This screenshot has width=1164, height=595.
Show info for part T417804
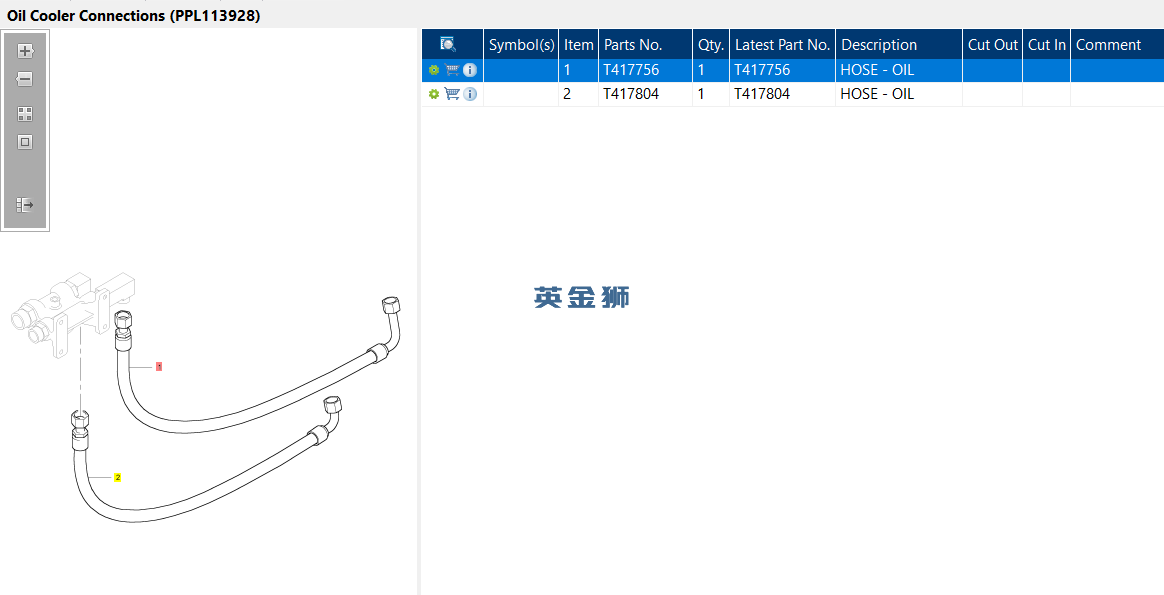point(470,94)
